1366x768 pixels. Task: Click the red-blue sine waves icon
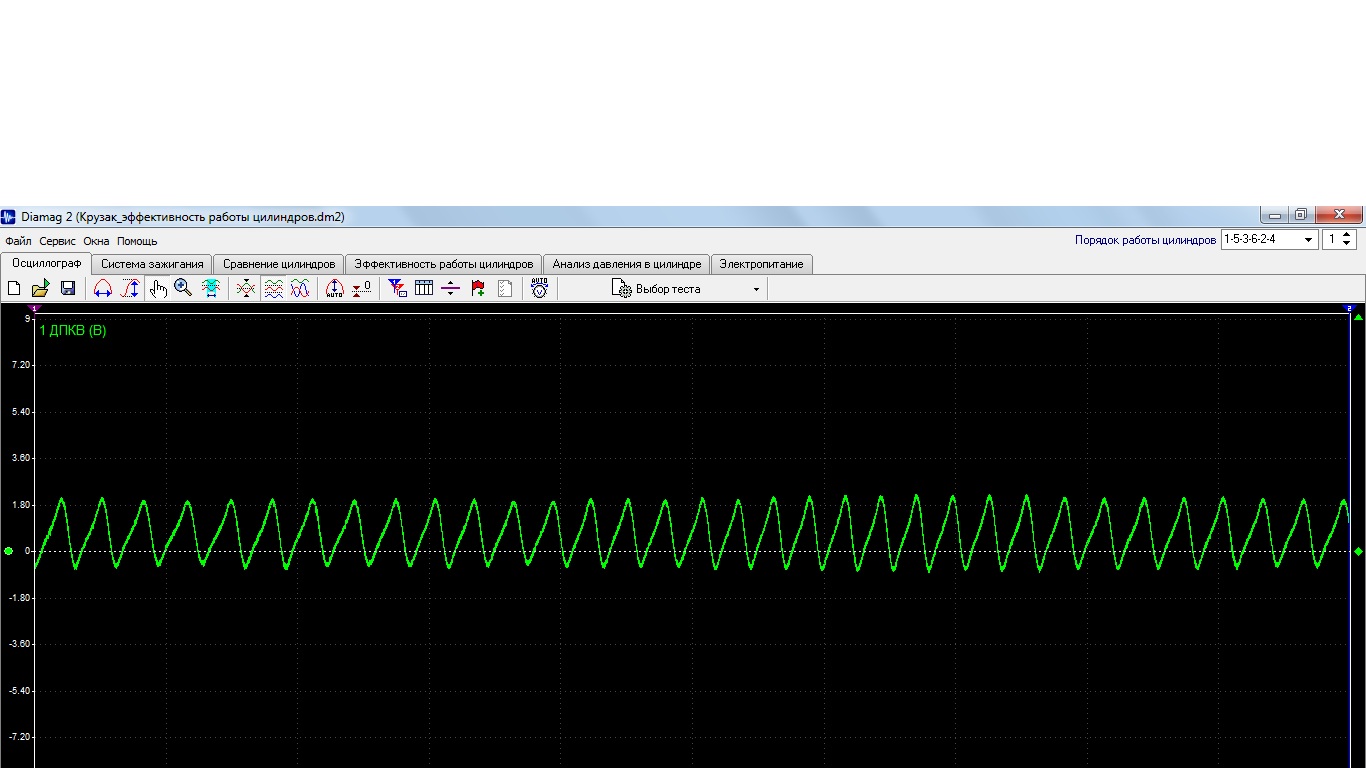coord(299,289)
